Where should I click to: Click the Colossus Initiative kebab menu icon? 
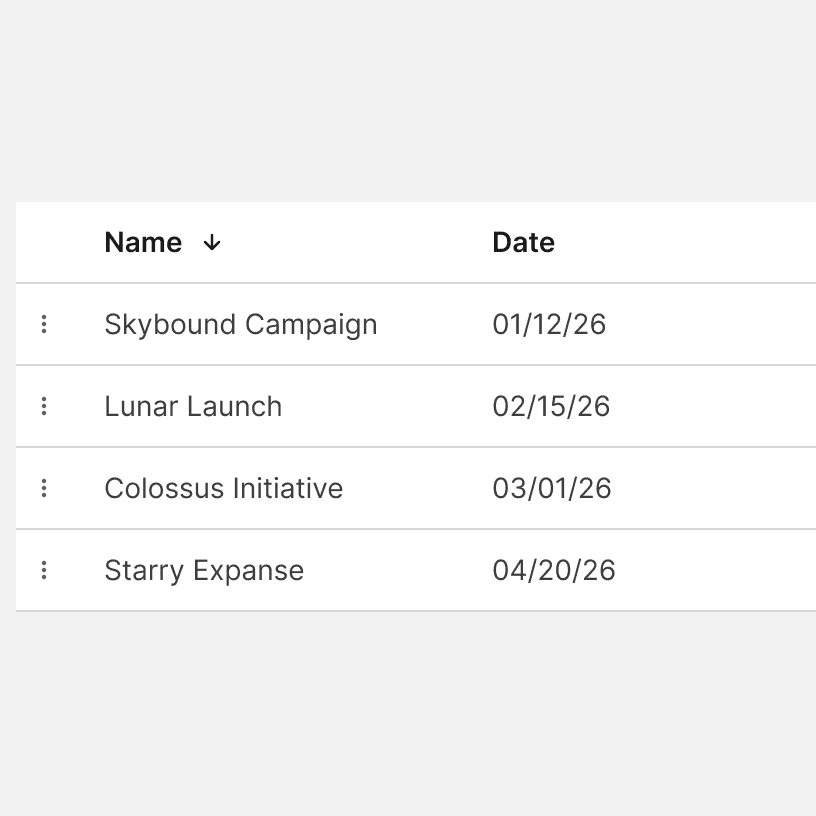44,488
